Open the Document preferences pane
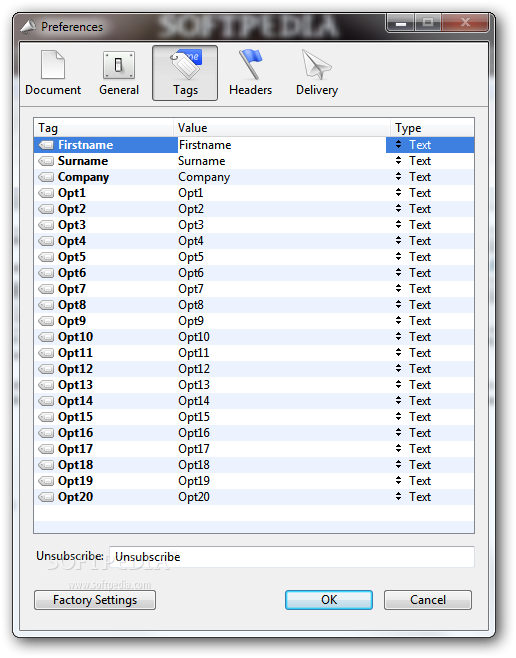The height and width of the screenshot is (658, 516). point(53,73)
